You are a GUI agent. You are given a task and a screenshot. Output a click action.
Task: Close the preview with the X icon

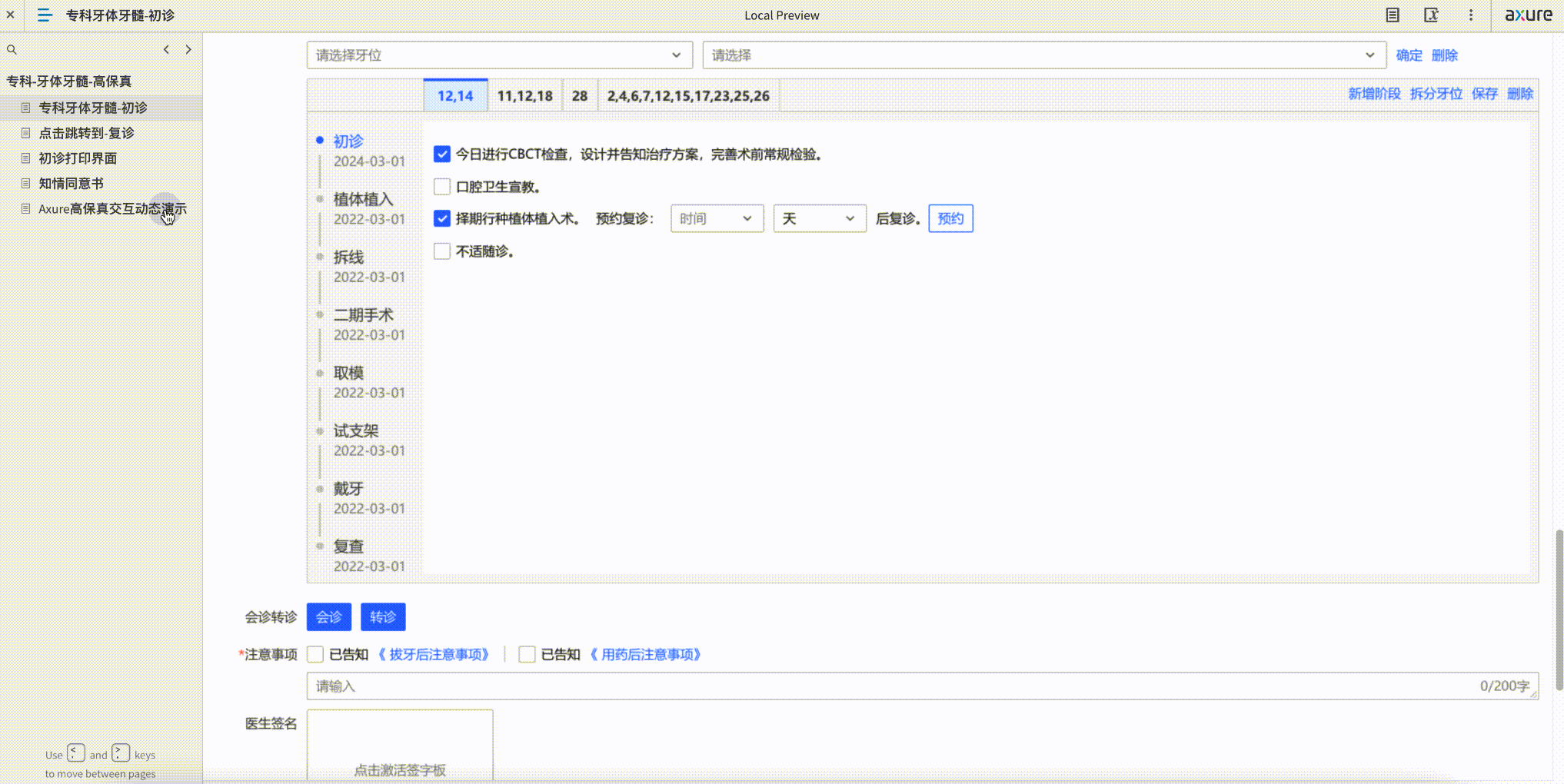11,15
